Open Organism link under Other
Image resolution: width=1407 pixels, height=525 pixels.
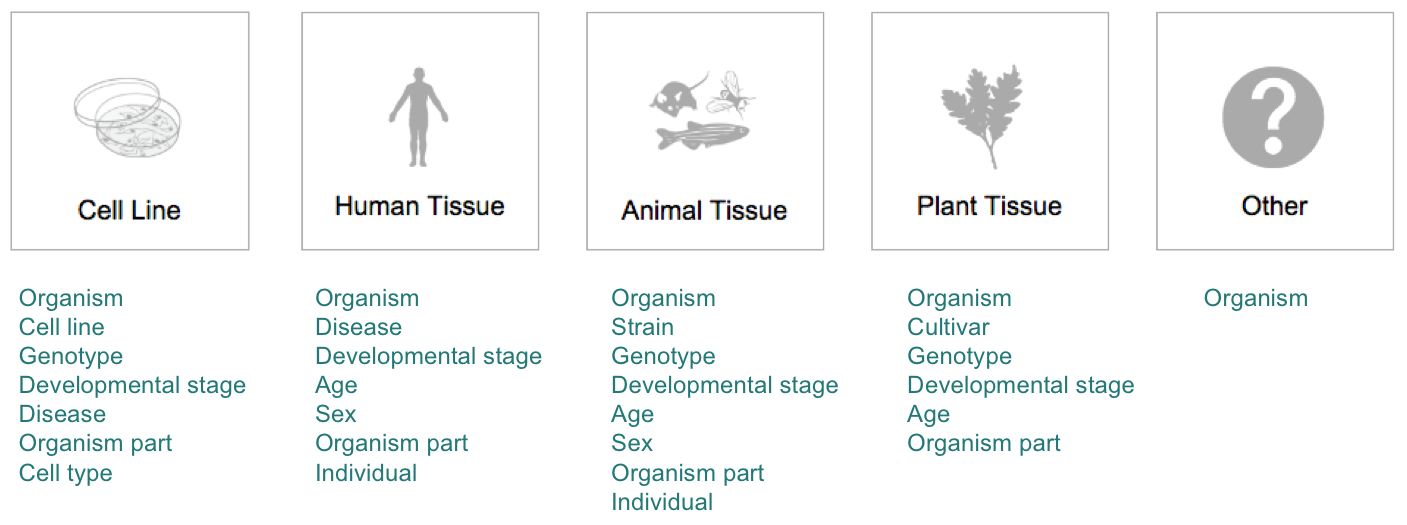tap(1255, 298)
